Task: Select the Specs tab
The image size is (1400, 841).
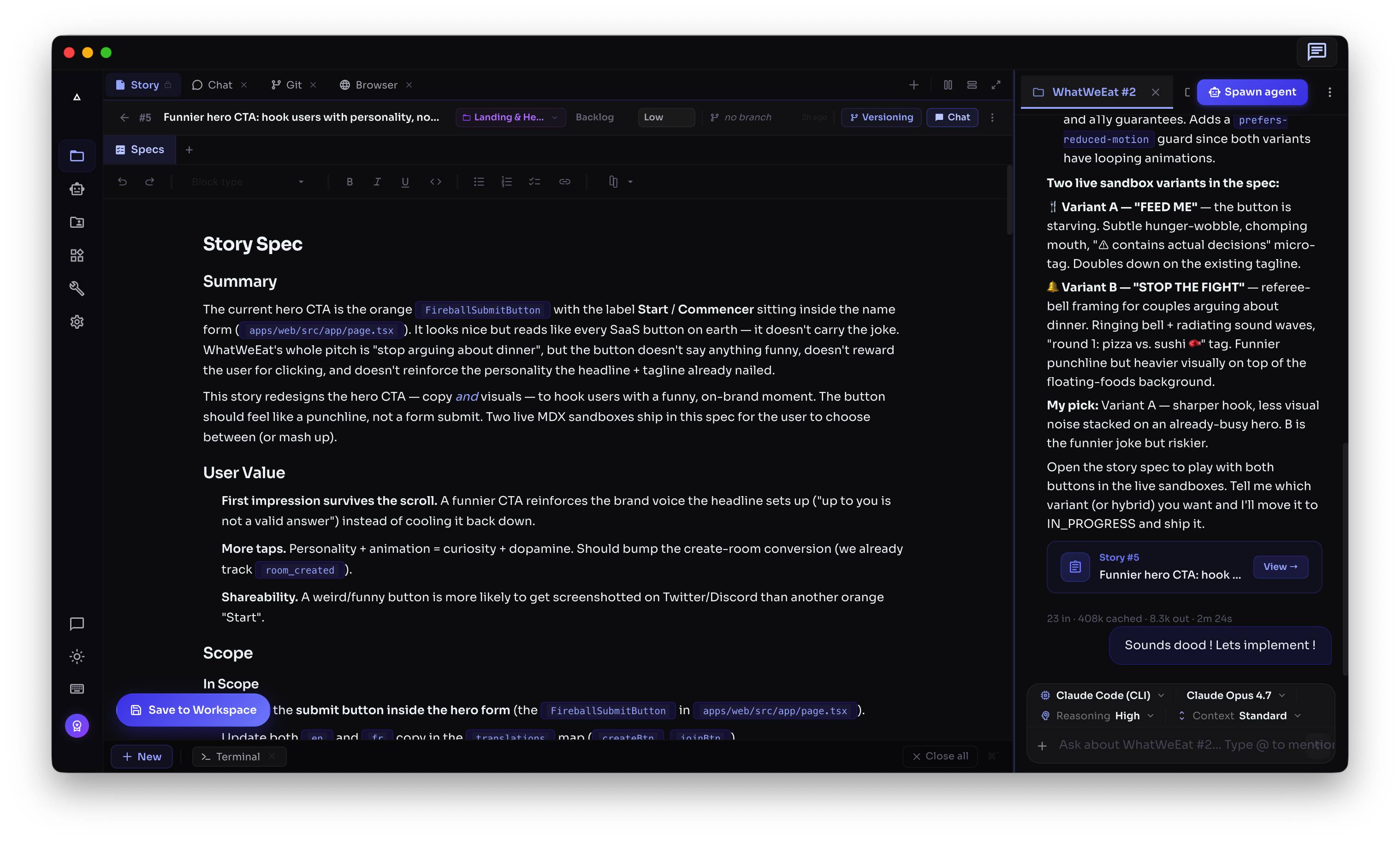Action: click(x=140, y=149)
